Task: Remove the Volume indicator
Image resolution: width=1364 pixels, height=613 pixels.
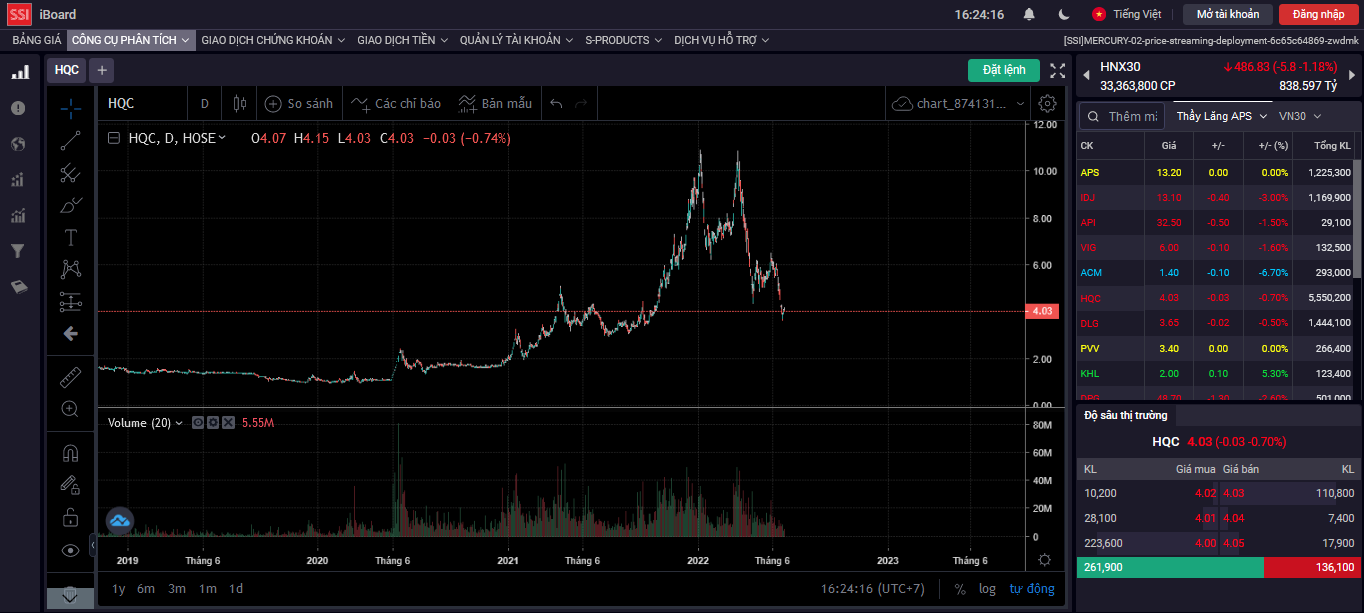Action: click(228, 423)
